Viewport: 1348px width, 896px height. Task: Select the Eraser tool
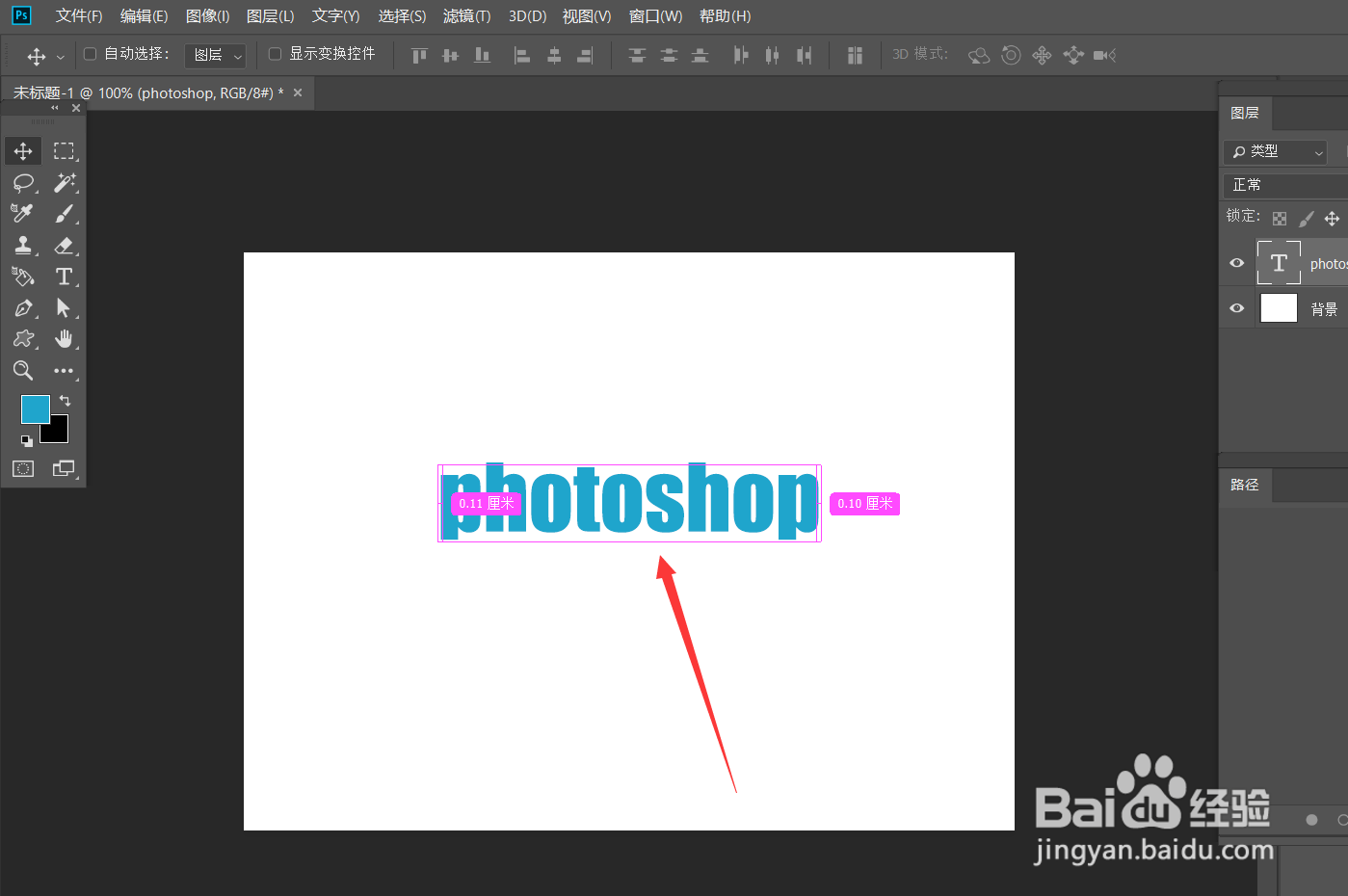(x=64, y=246)
